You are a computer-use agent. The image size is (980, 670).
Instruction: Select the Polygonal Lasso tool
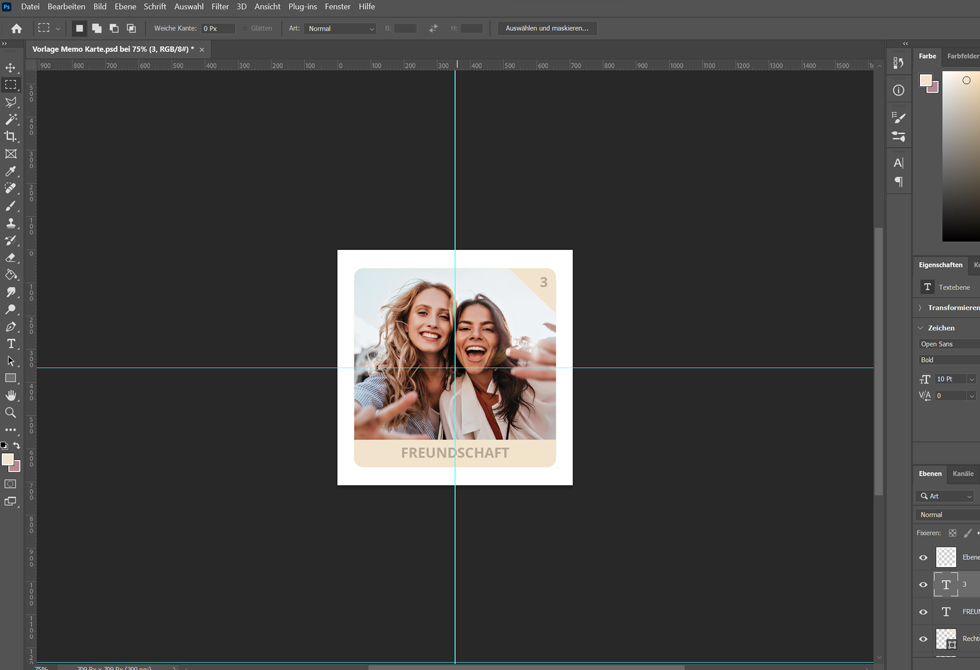click(11, 102)
